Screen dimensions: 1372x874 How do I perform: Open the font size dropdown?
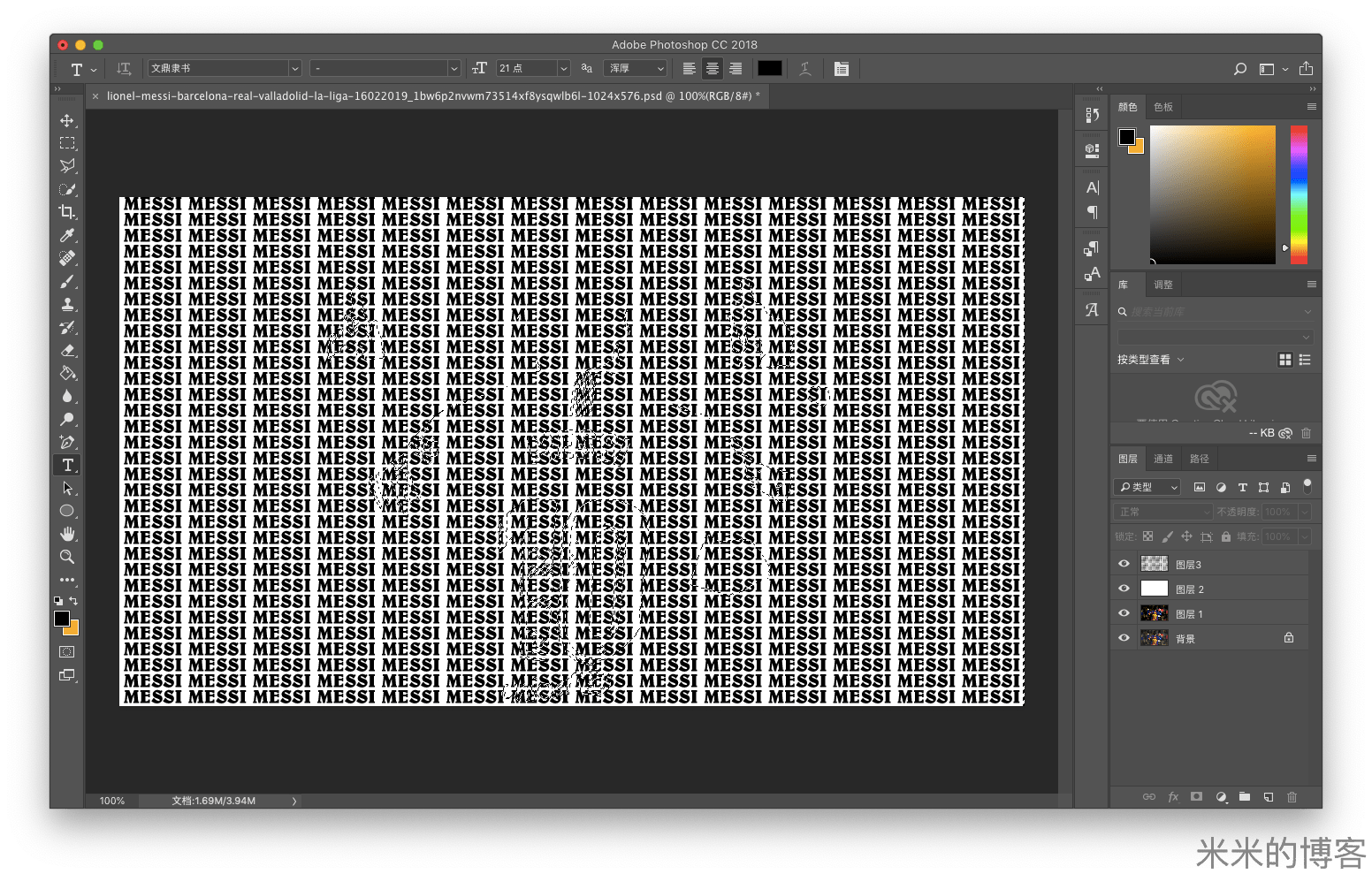point(563,68)
